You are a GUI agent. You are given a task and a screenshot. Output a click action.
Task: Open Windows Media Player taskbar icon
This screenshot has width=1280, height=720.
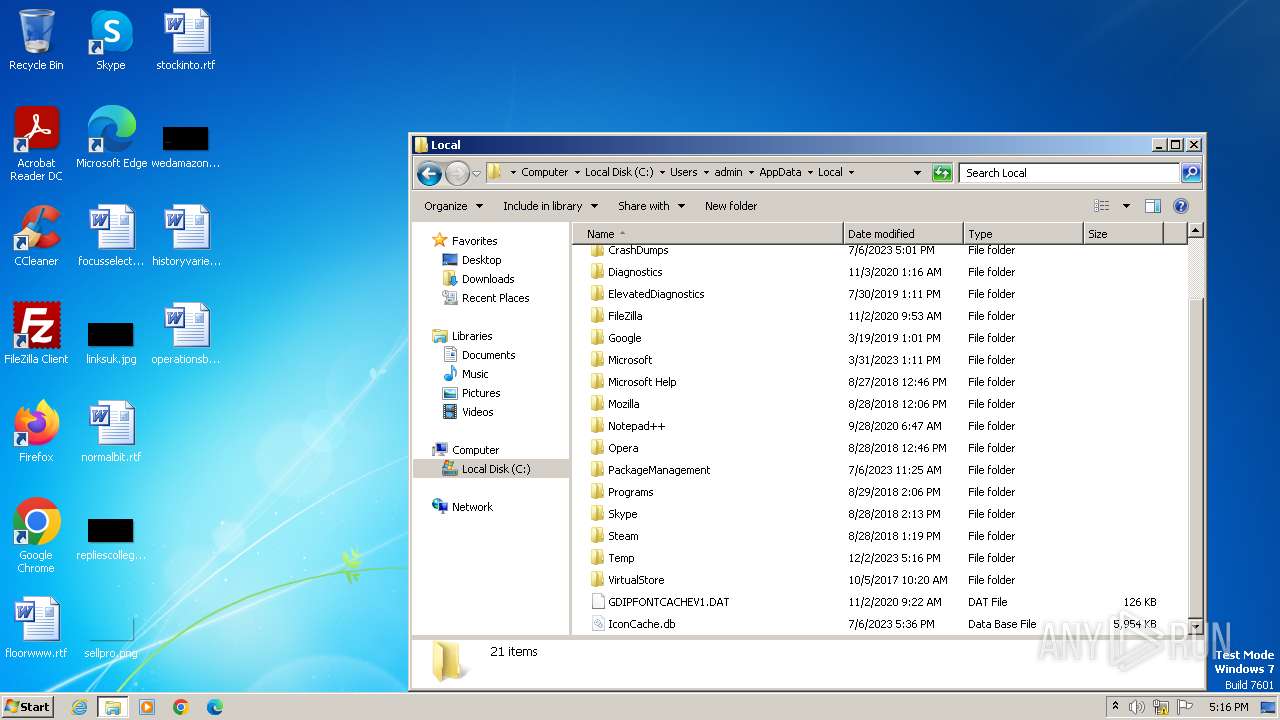(147, 707)
